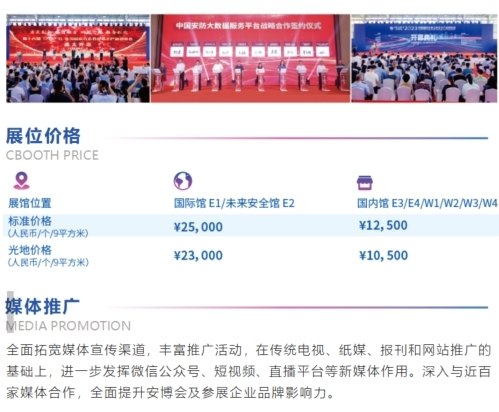Screen dimensions: 499x412
Task: Open the left ceremony crowd photo
Action: tap(78, 58)
